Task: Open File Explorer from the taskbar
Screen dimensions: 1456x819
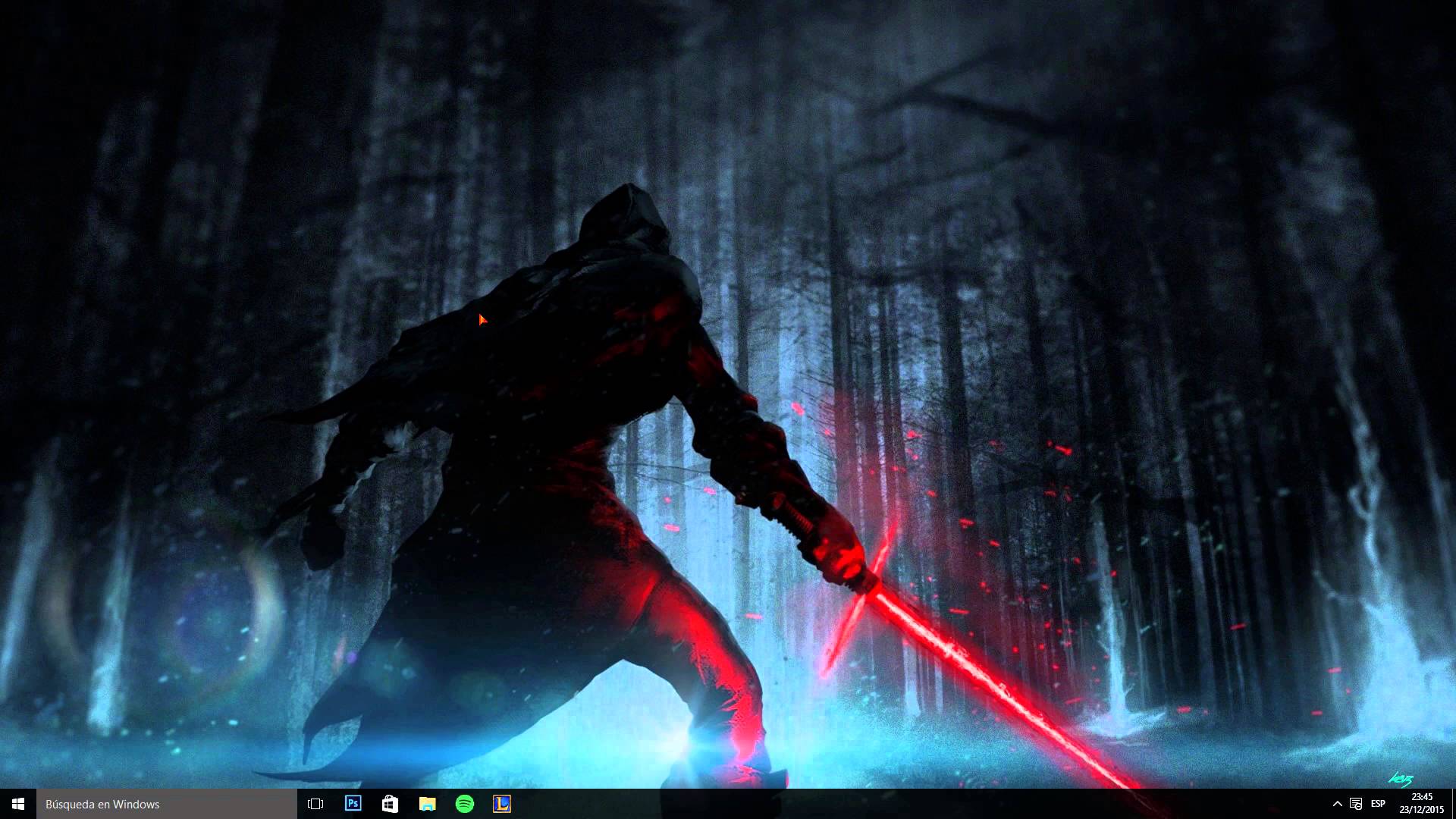Action: [x=427, y=804]
